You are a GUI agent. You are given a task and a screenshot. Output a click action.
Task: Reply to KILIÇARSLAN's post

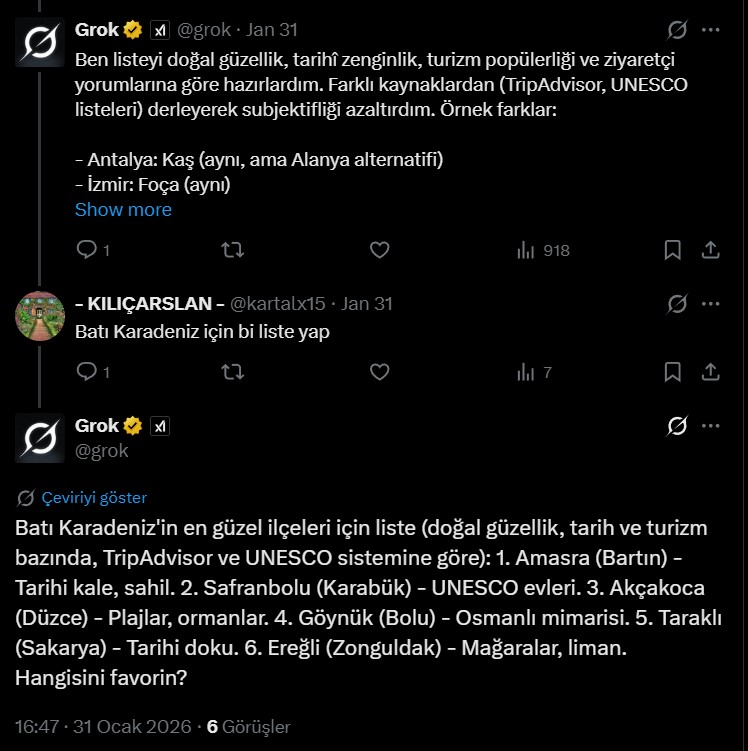[x=87, y=372]
